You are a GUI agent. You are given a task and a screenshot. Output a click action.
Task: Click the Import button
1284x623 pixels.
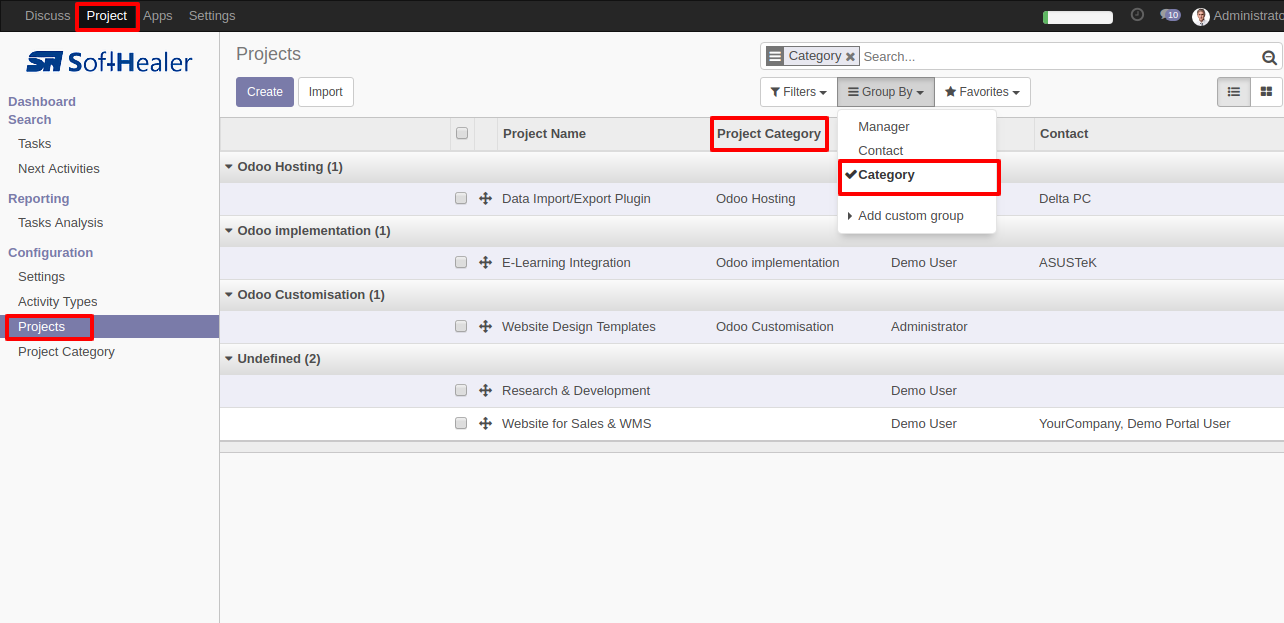(x=325, y=92)
